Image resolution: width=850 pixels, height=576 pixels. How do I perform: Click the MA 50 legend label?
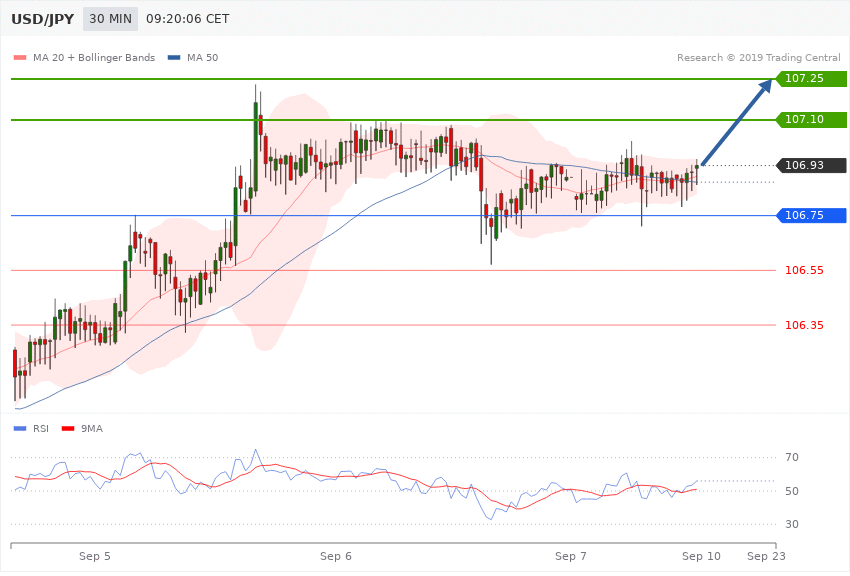(203, 57)
